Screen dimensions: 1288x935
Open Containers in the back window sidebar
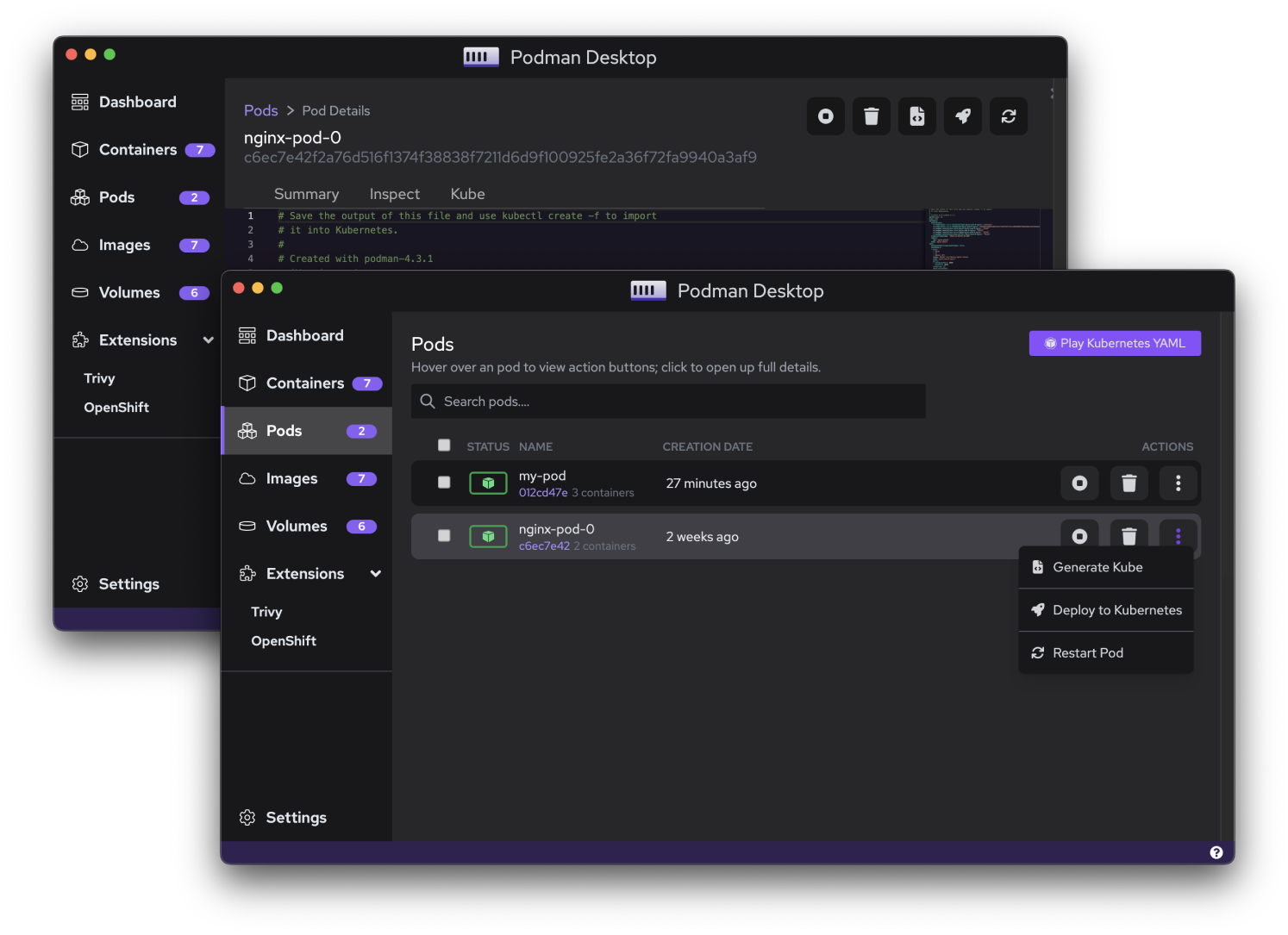140,150
